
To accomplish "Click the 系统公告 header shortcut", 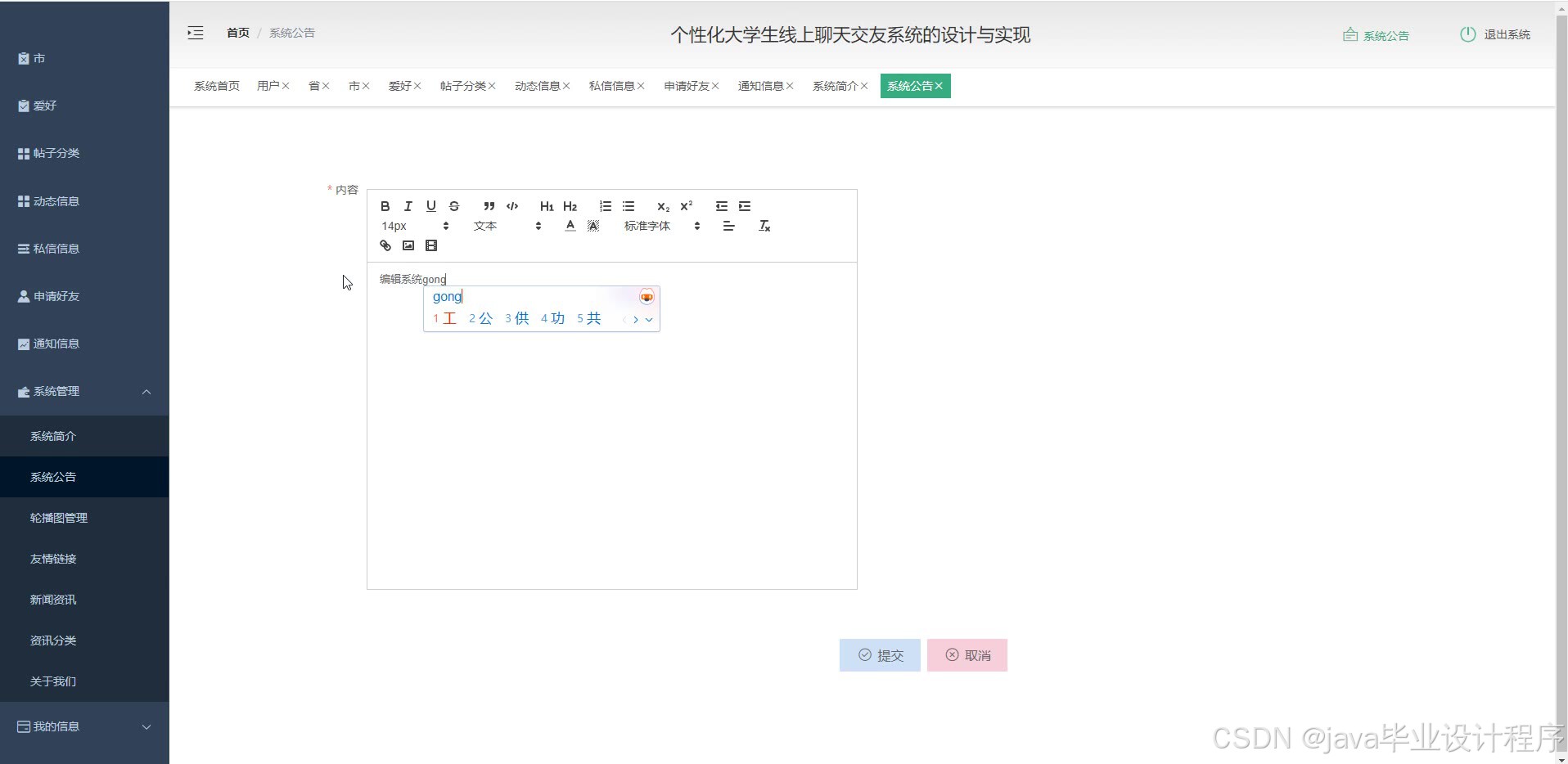I will click(1377, 35).
